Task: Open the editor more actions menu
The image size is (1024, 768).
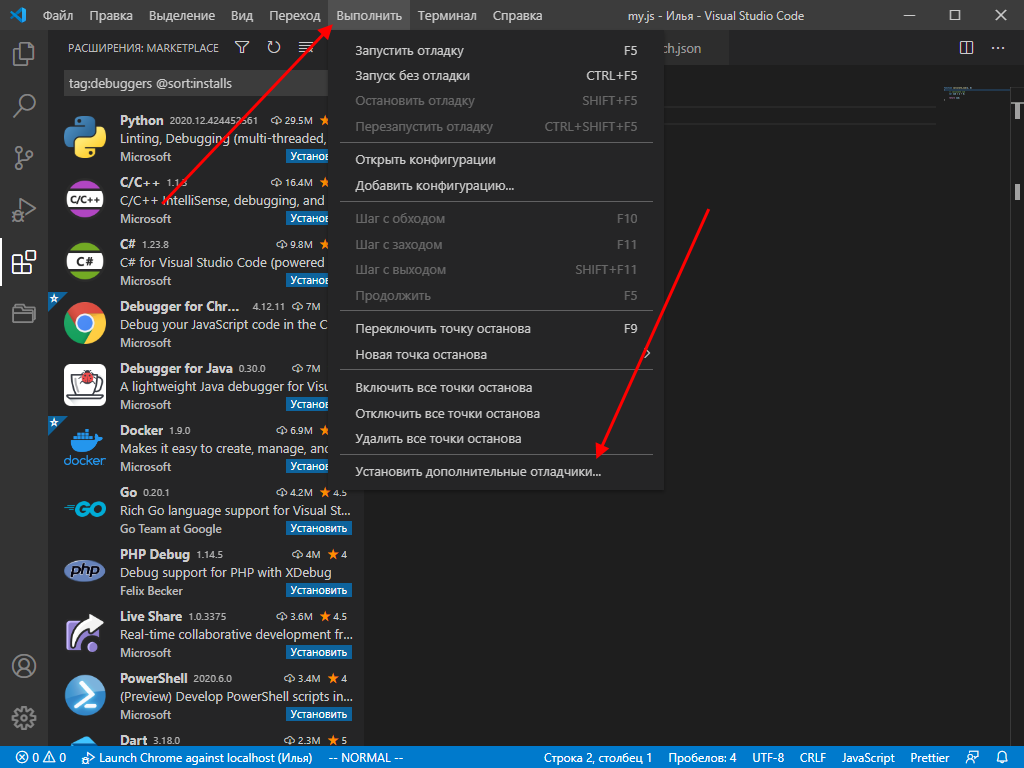Action: pos(997,47)
